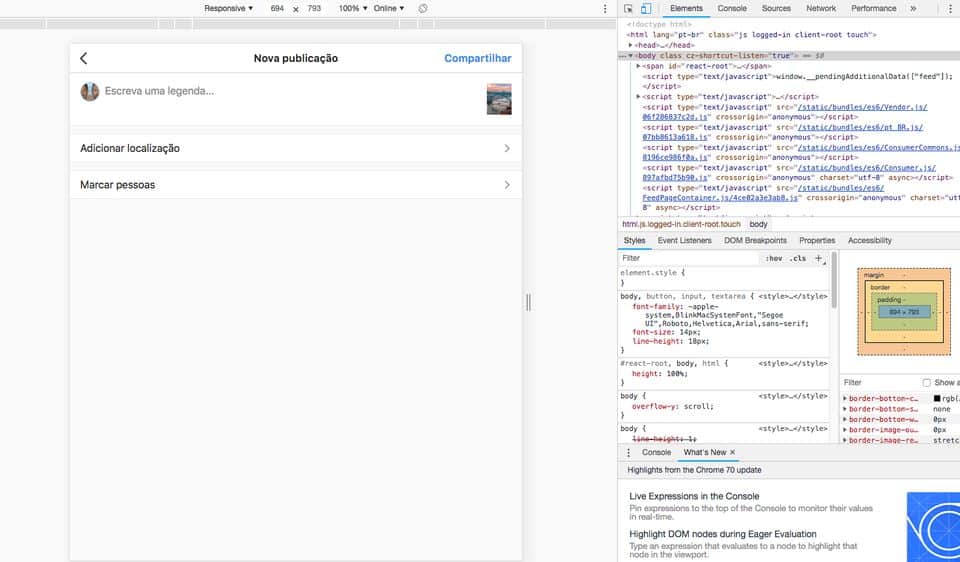Switch to the Event Listeners tab
The image size is (960, 562).
(x=684, y=241)
